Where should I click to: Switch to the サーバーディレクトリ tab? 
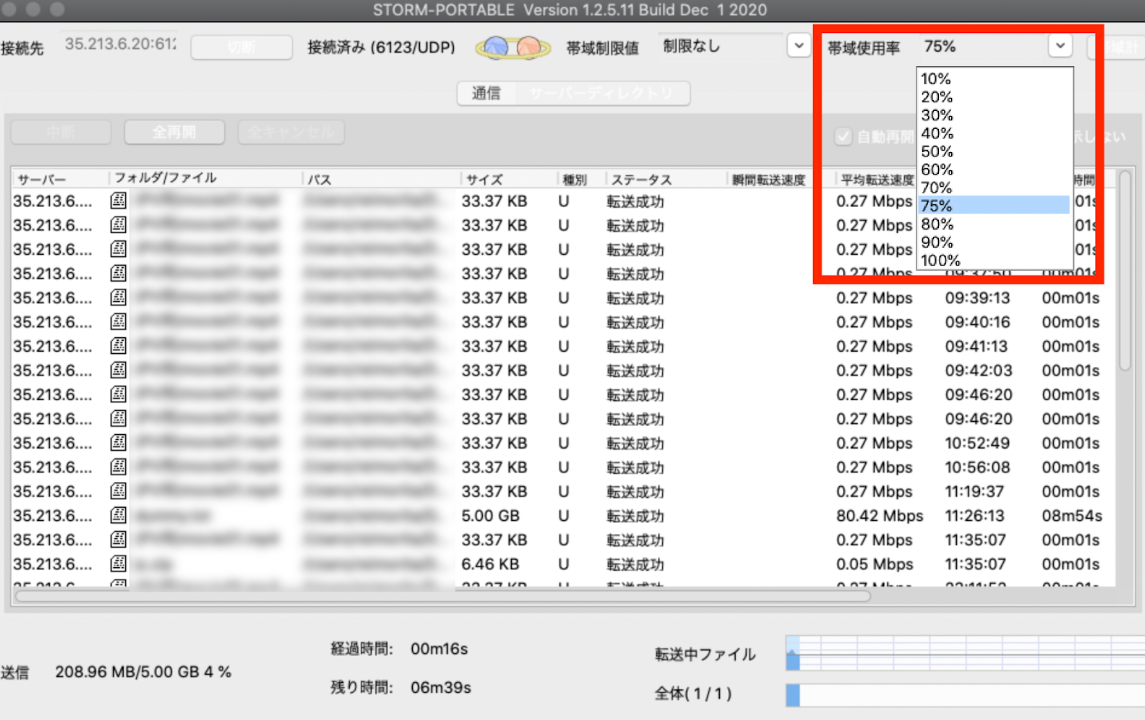tap(602, 93)
